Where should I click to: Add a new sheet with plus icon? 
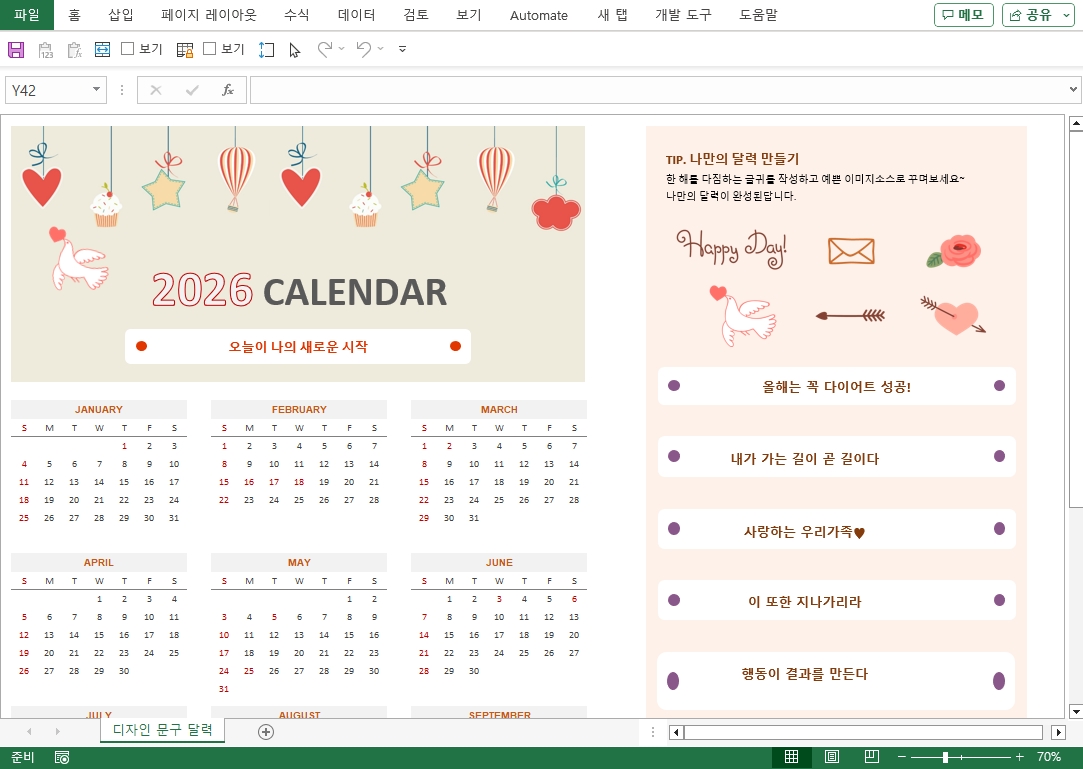coord(266,732)
